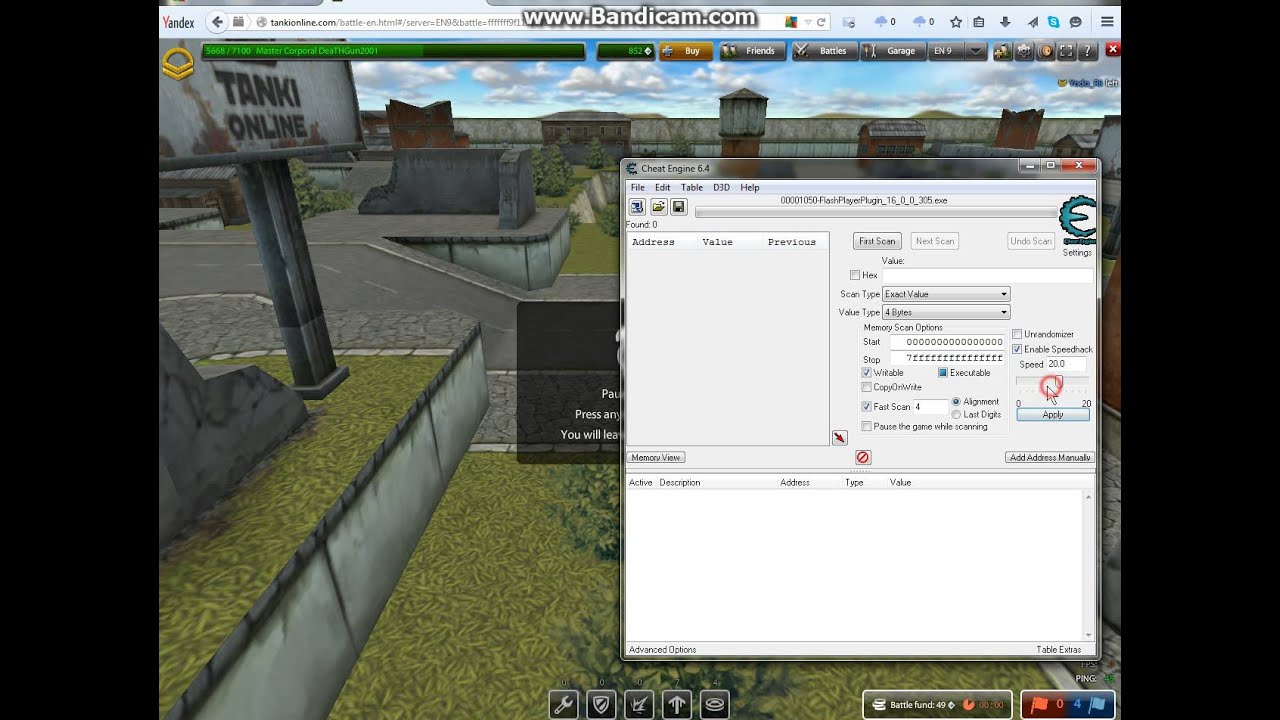Click the Start address input field
The image size is (1280, 720).
[947, 342]
